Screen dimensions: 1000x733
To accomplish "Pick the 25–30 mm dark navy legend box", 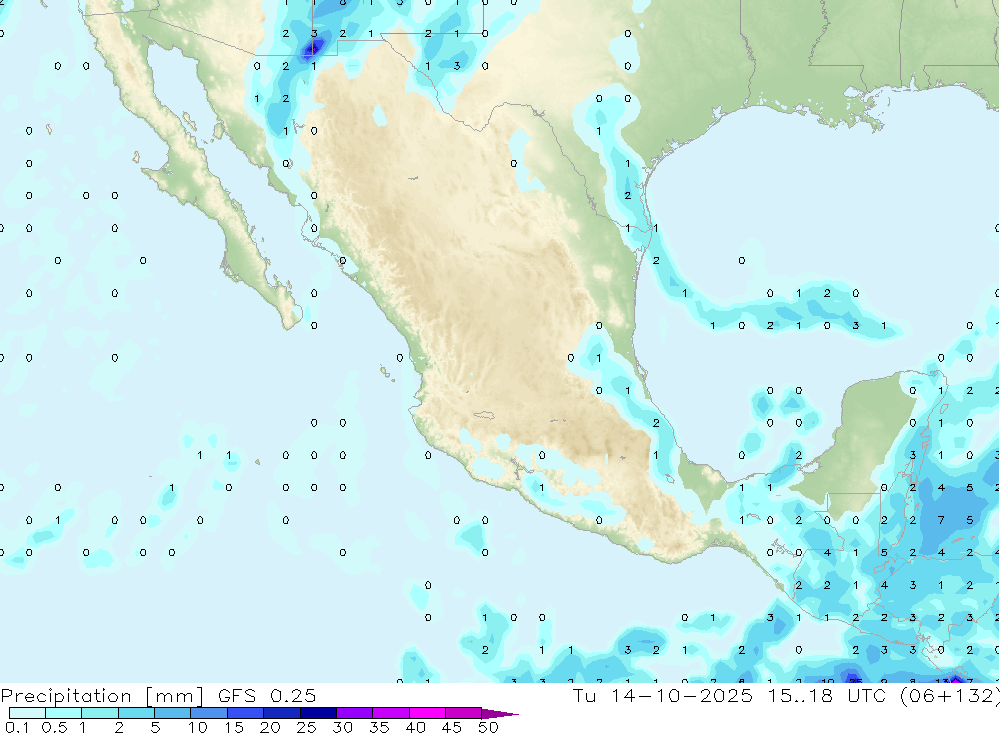I will [x=318, y=713].
